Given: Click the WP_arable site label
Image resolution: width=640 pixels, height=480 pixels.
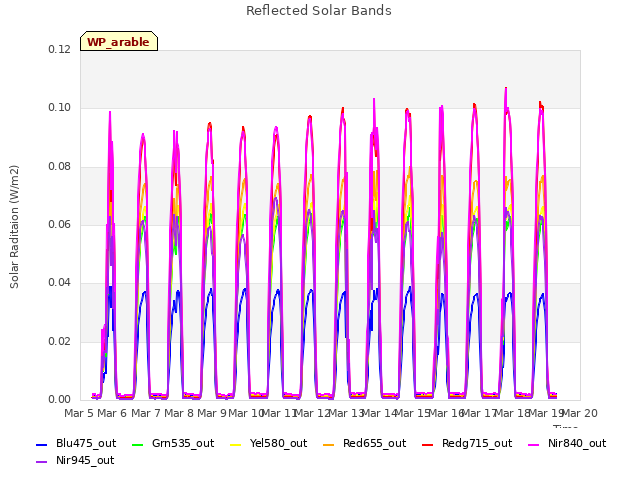Looking at the screenshot, I should coord(118,42).
